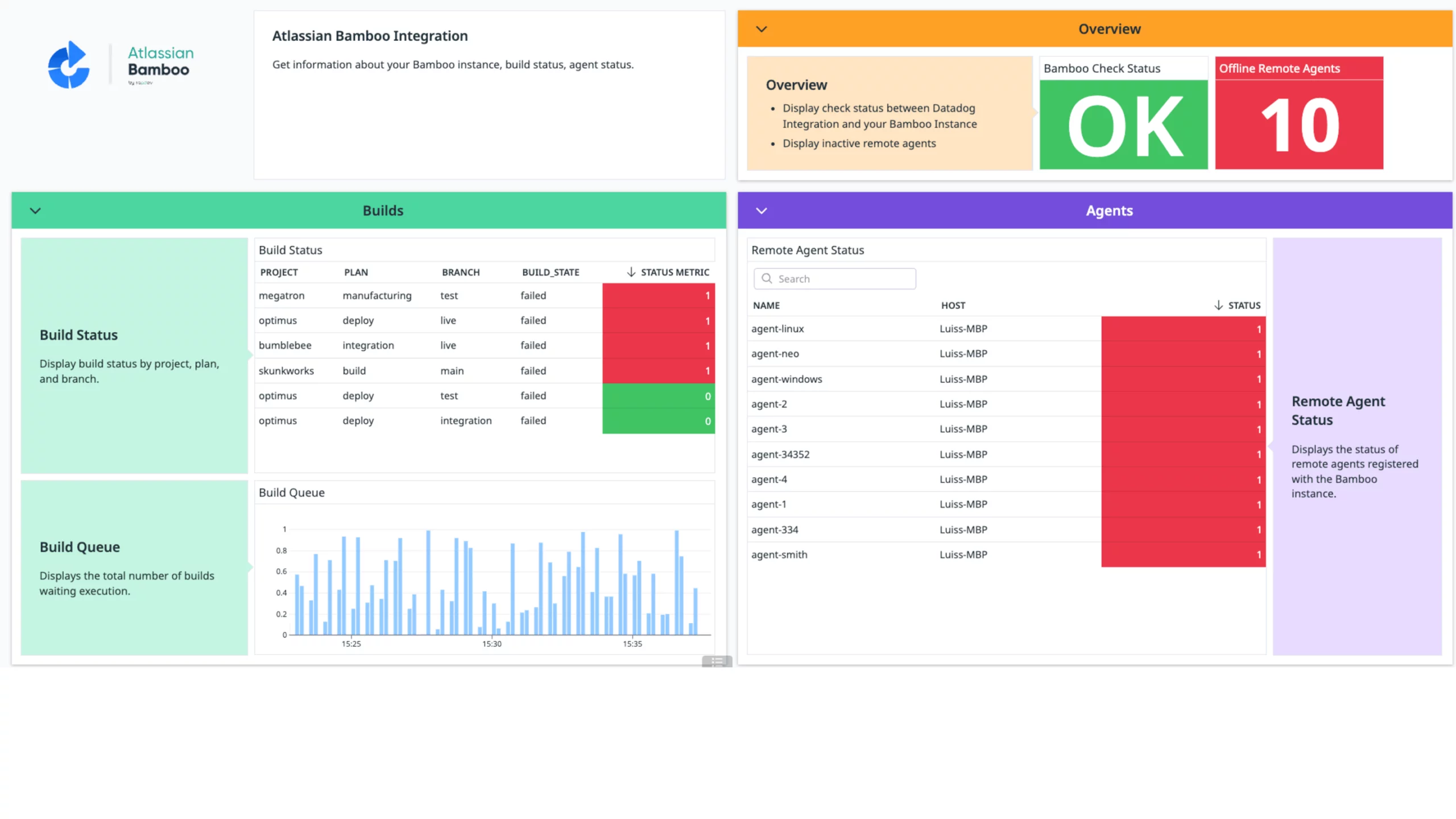Collapse the Agents group with its chevron

click(762, 211)
